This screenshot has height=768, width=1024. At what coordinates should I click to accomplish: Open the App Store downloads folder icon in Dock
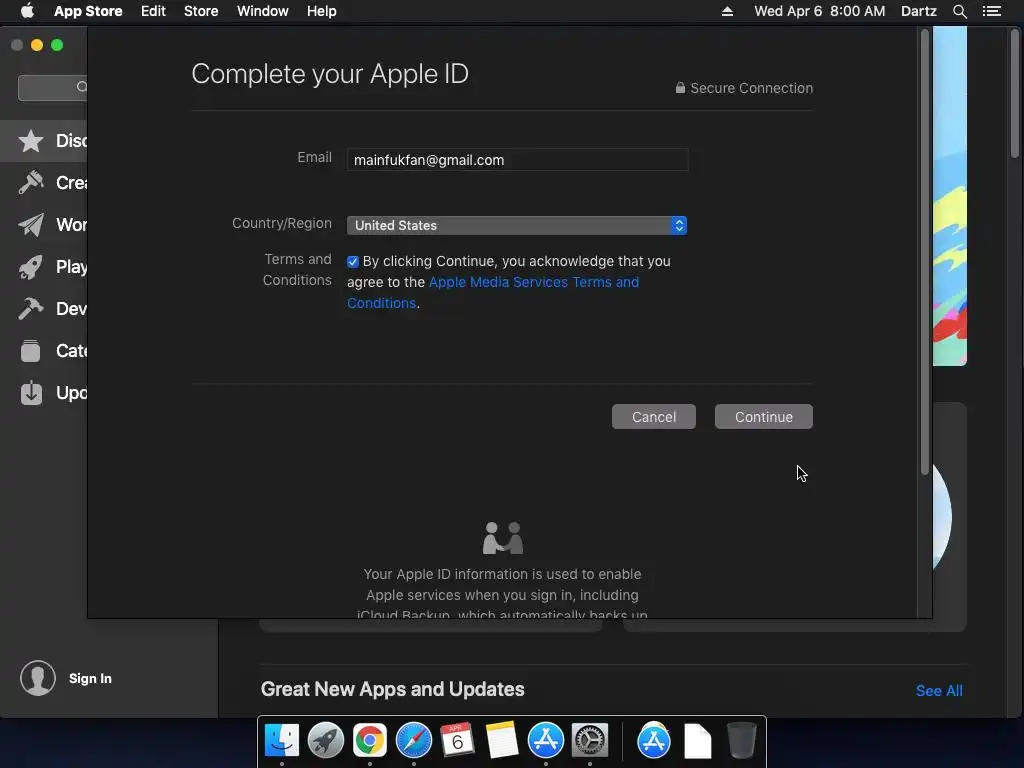pos(654,741)
